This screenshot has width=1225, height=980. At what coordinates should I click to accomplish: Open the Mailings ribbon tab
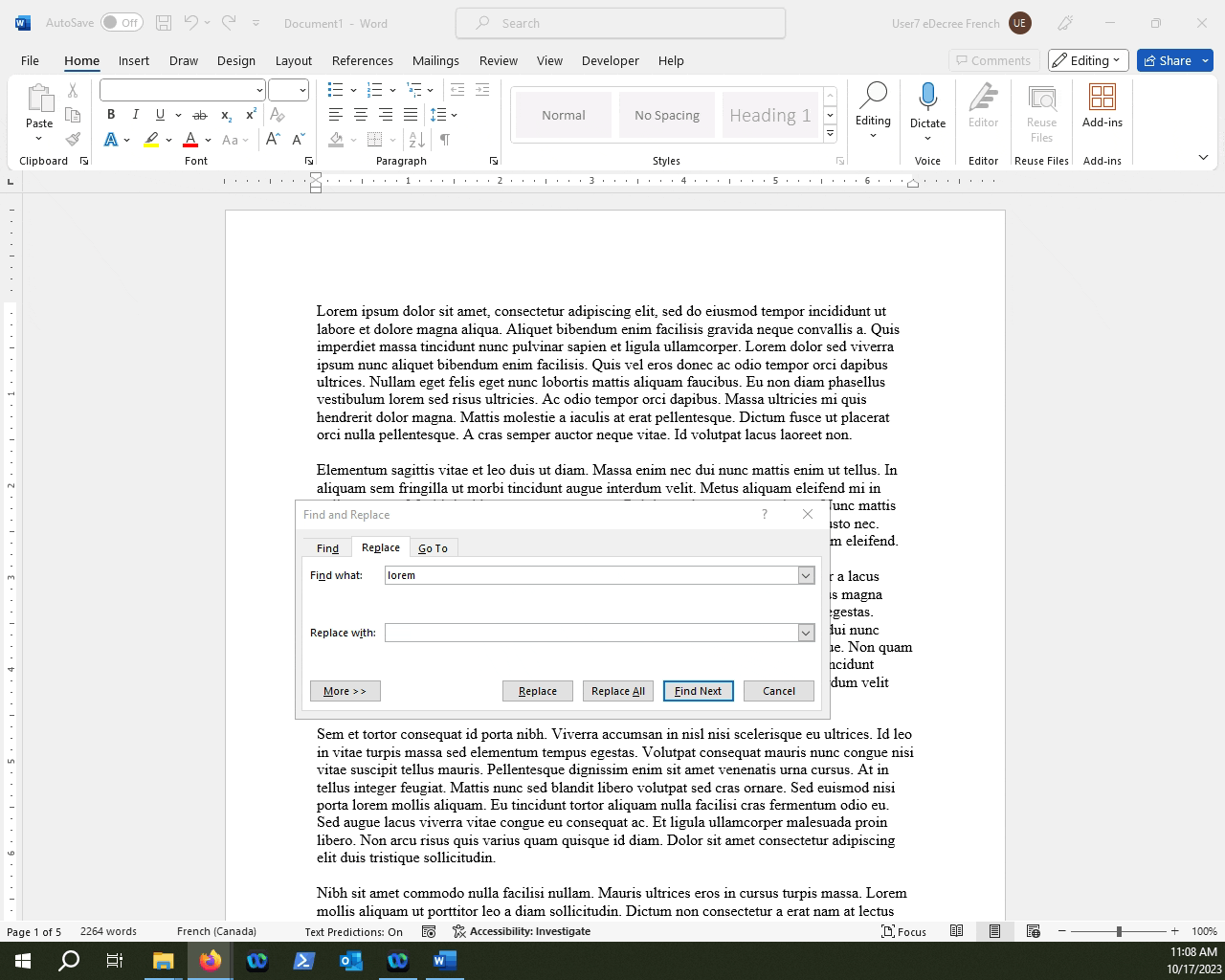point(435,60)
